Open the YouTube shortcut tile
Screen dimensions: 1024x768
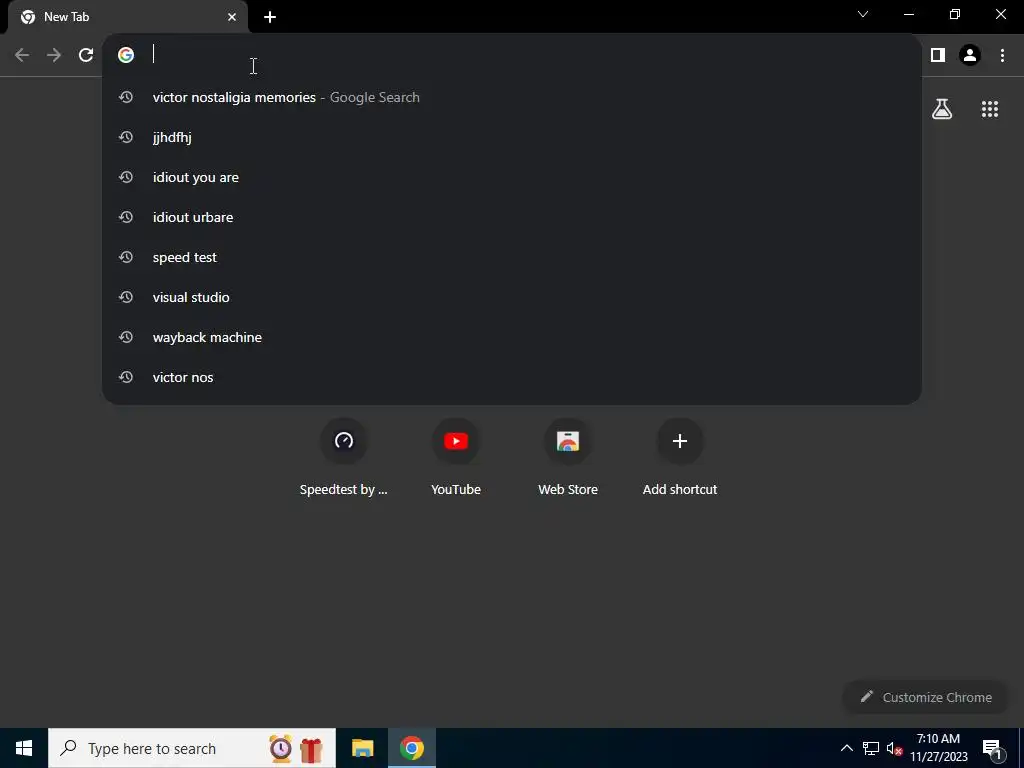[x=456, y=457]
